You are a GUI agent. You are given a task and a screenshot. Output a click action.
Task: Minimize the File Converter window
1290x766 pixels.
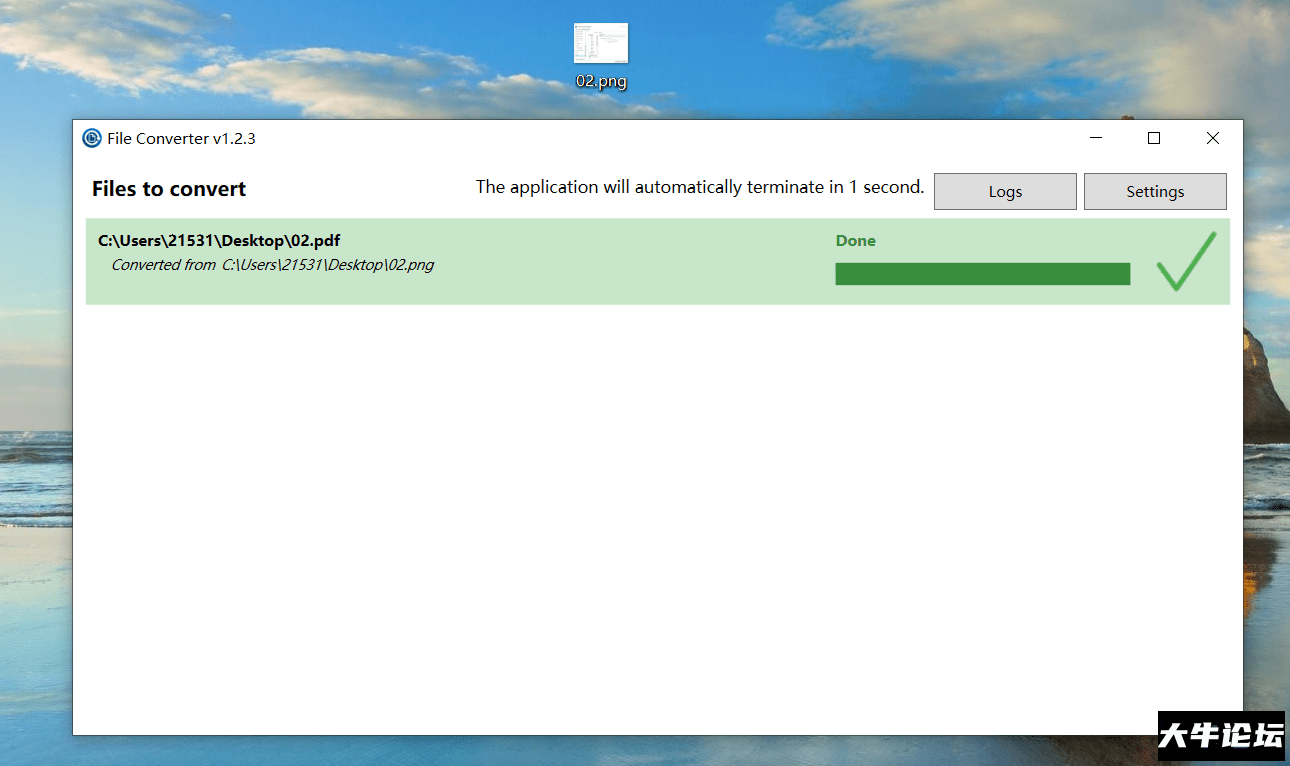(x=1097, y=138)
